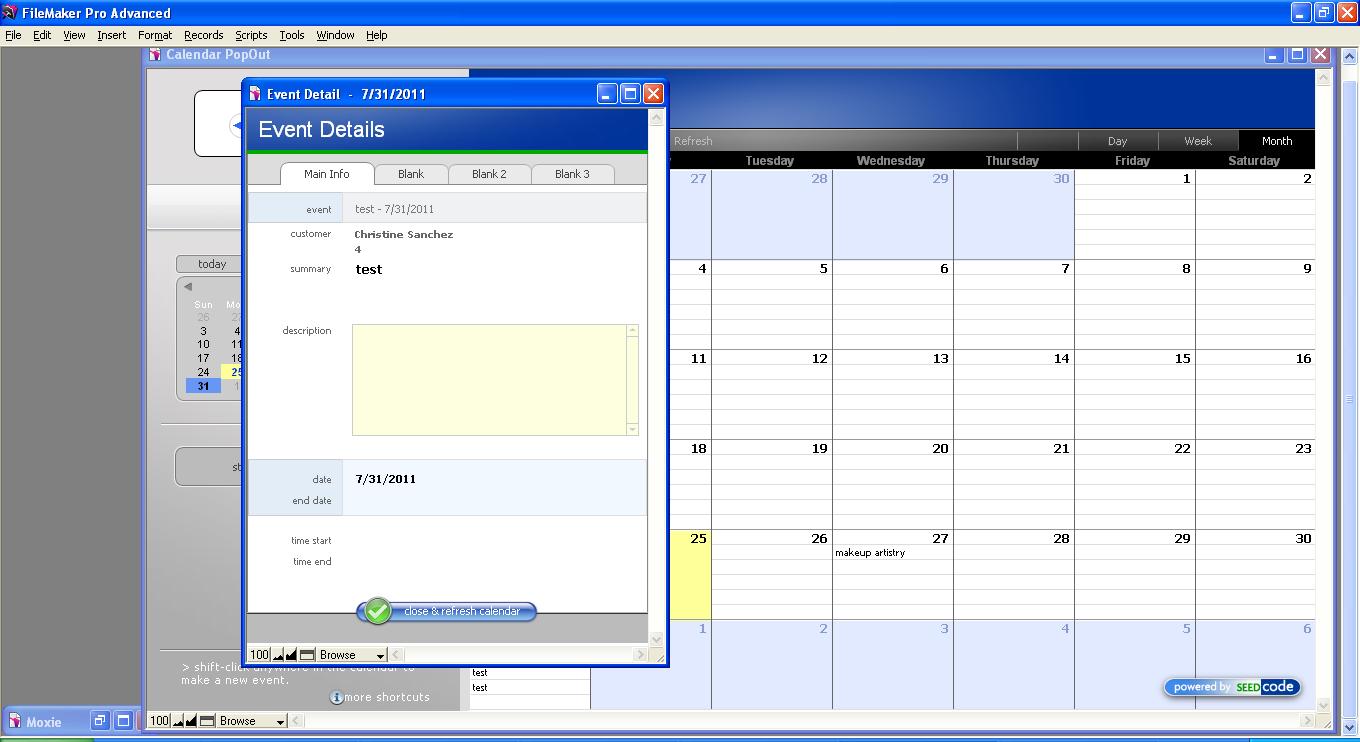Toggle status toolbar icon in Event Detail window
The image size is (1360, 742).
point(307,655)
